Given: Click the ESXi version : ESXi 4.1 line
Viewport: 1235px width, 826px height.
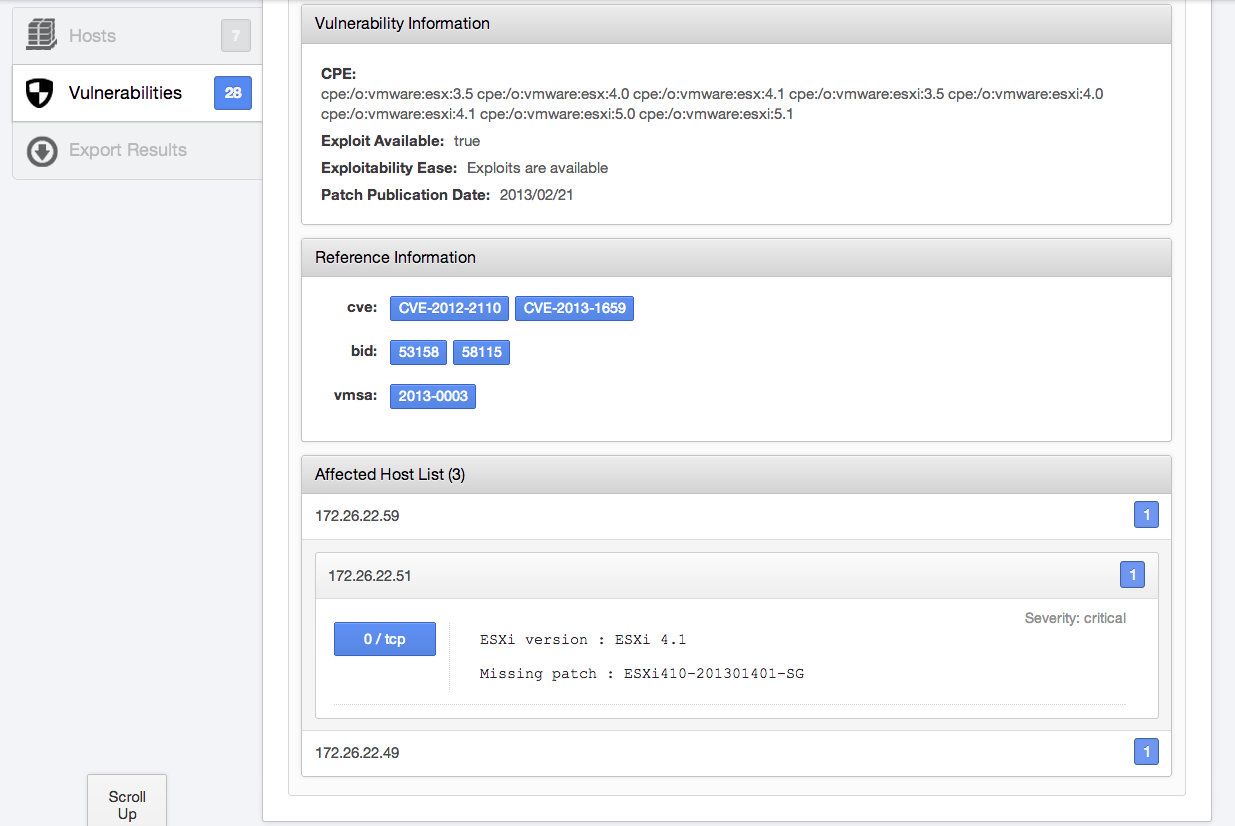Looking at the screenshot, I should (583, 640).
